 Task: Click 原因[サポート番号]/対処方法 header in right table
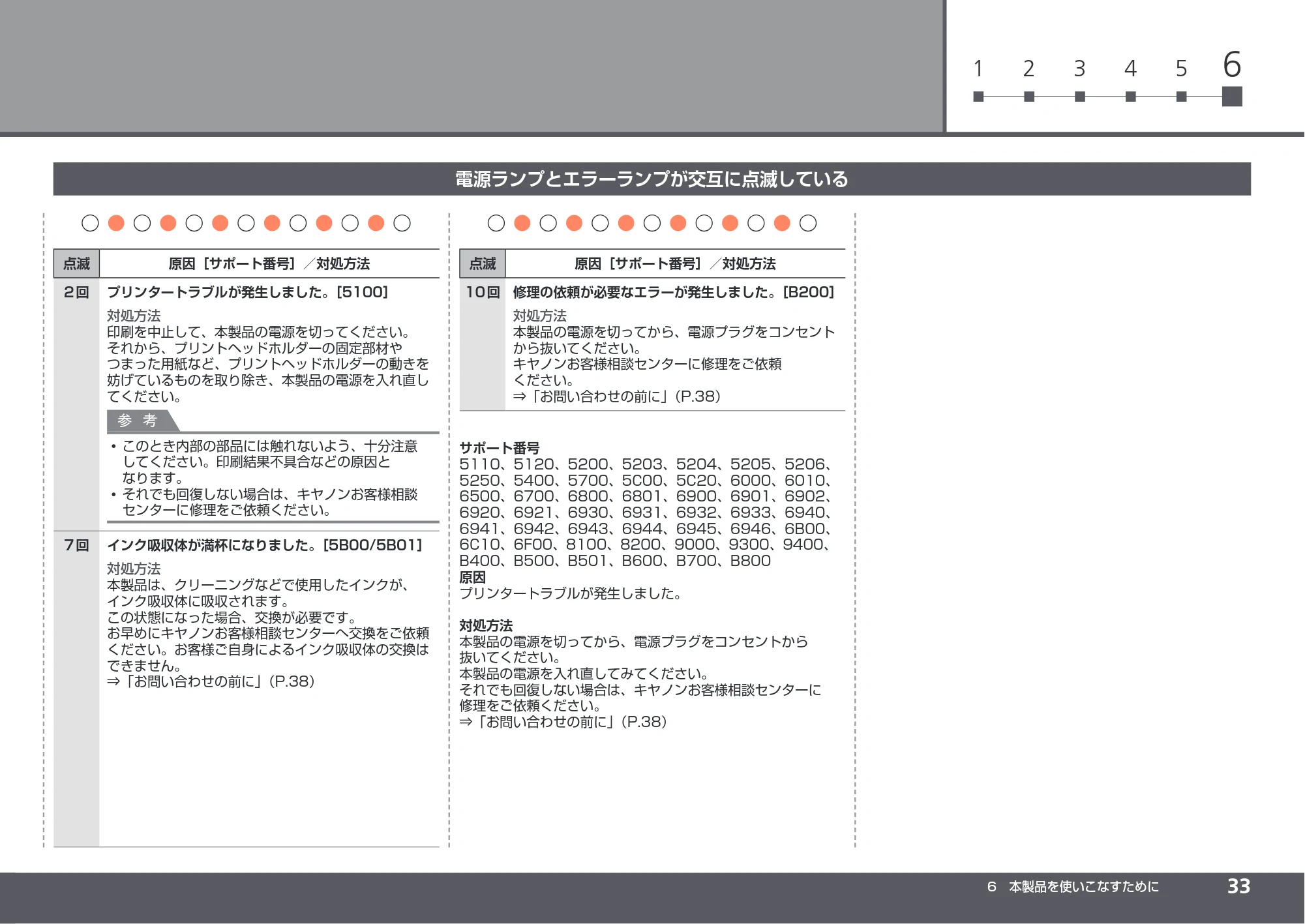coord(675,264)
